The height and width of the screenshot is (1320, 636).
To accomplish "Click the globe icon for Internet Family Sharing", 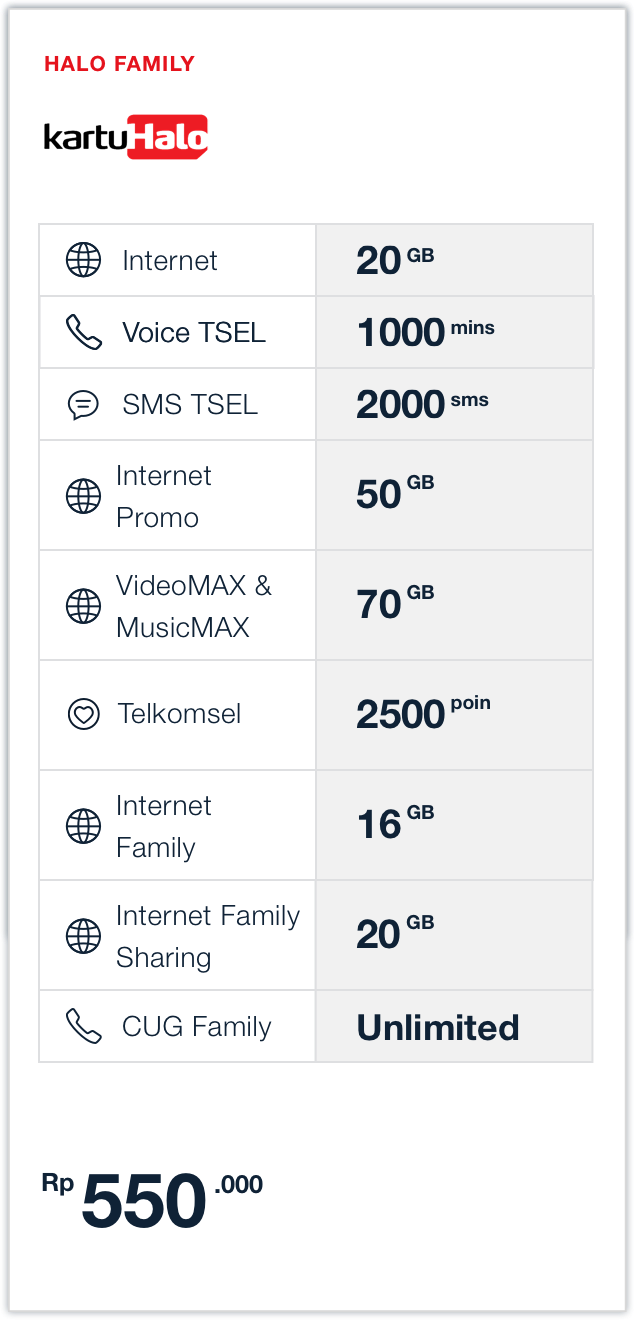I will (x=83, y=936).
